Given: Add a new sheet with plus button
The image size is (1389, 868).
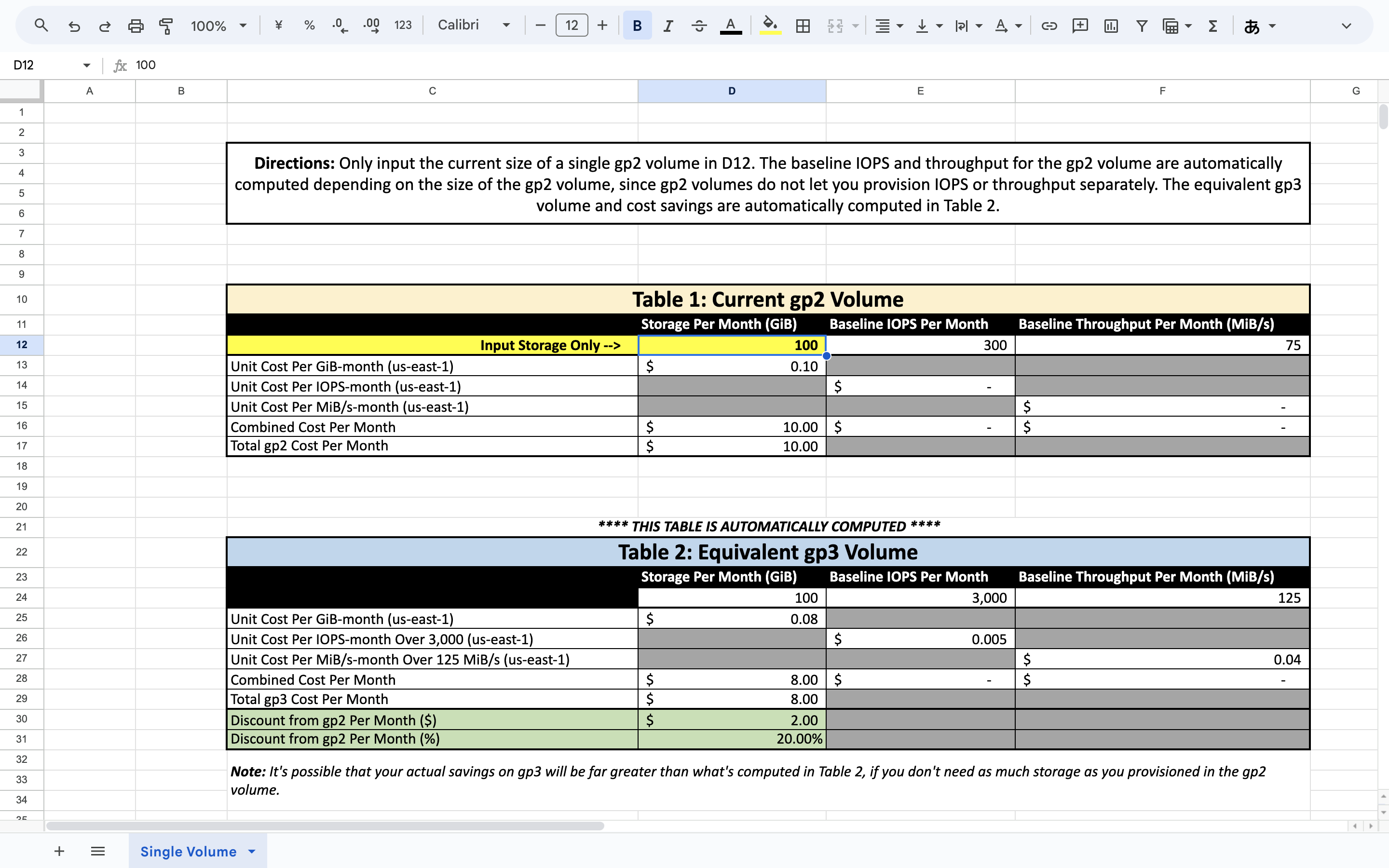Looking at the screenshot, I should pyautogui.click(x=59, y=851).
